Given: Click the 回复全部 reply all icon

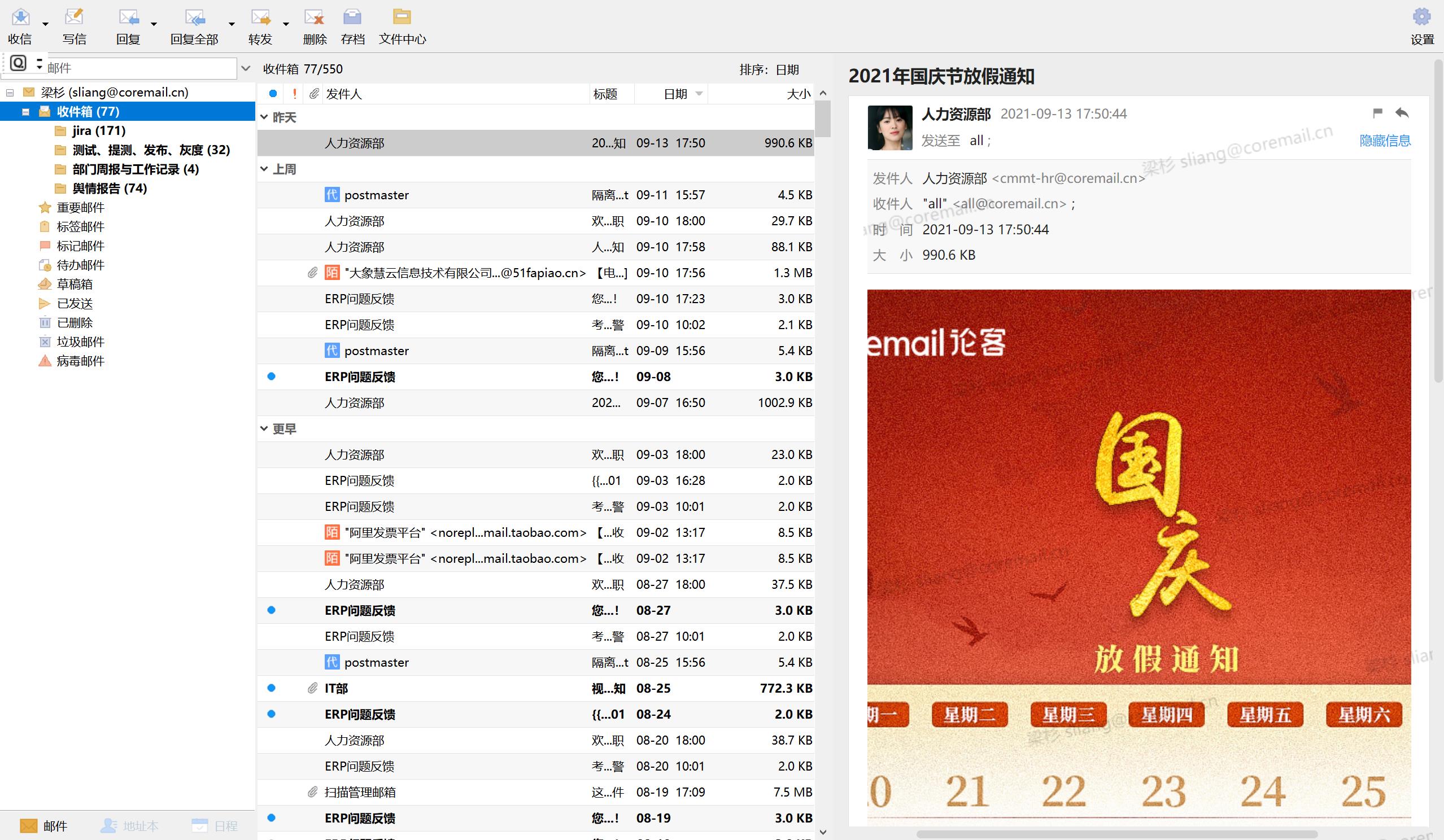Looking at the screenshot, I should tap(195, 17).
